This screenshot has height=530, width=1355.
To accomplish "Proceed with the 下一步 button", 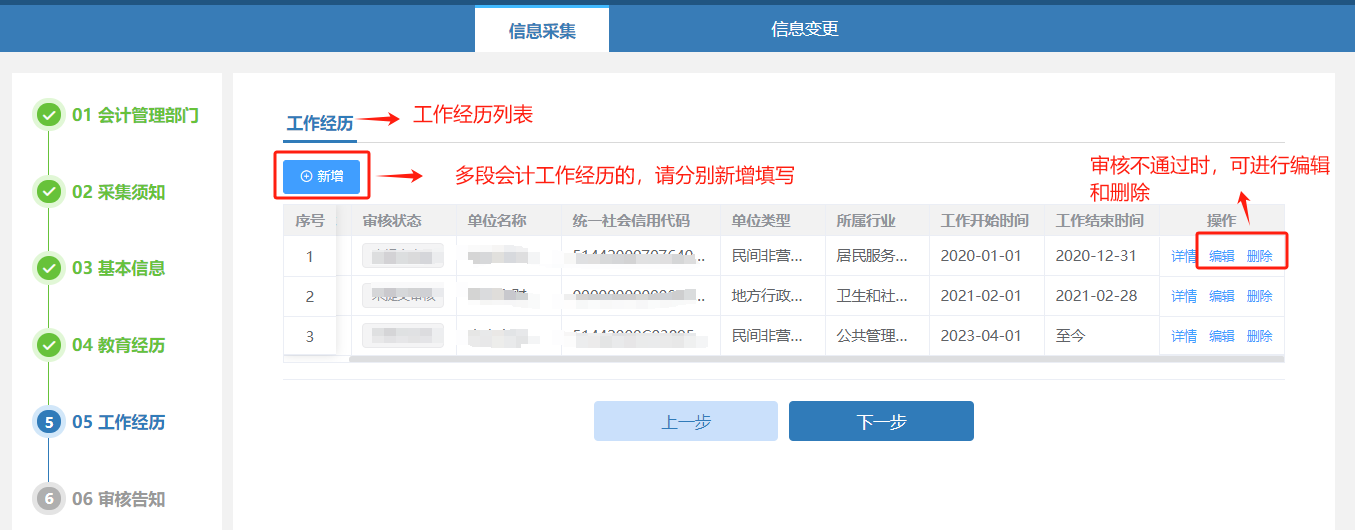I will [x=880, y=421].
